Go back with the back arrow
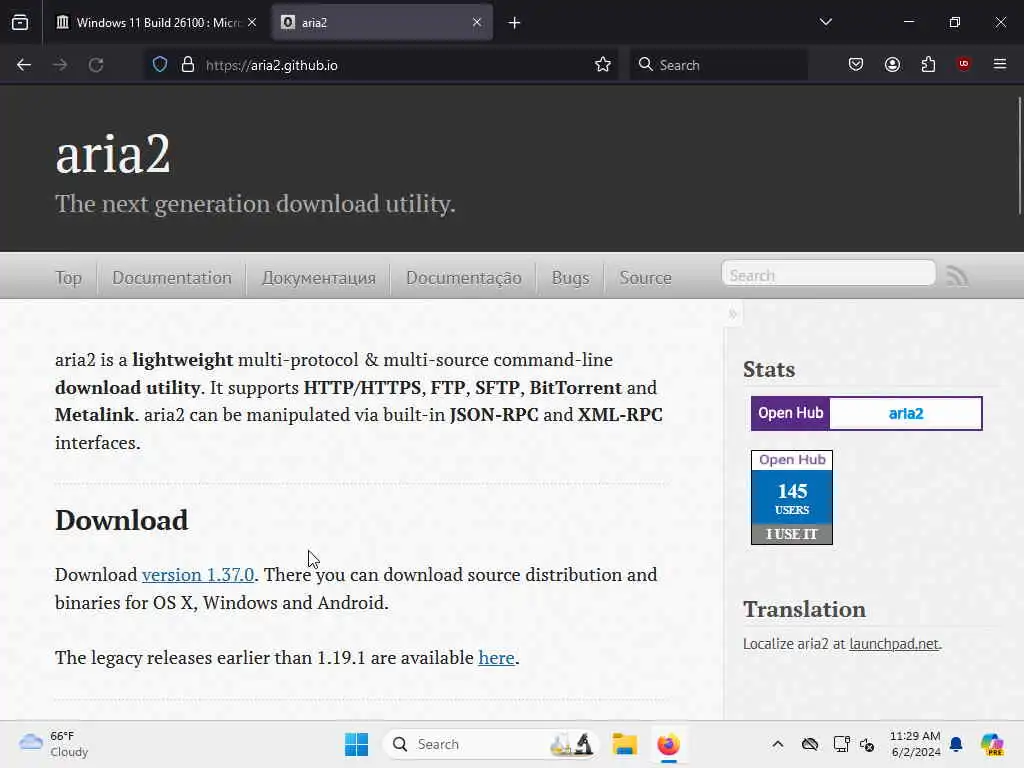1024x768 pixels. pos(24,65)
